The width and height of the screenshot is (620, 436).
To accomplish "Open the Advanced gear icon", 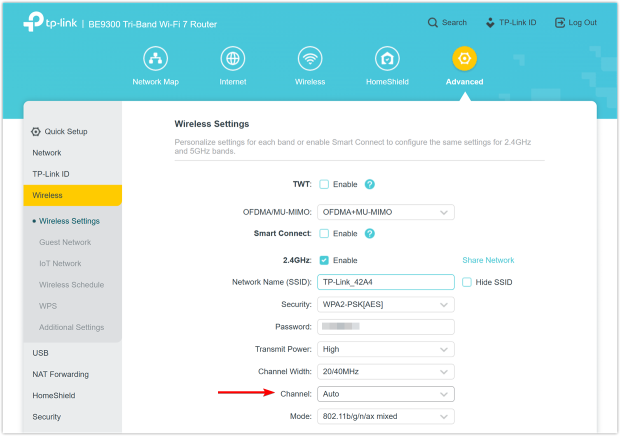I will [464, 59].
